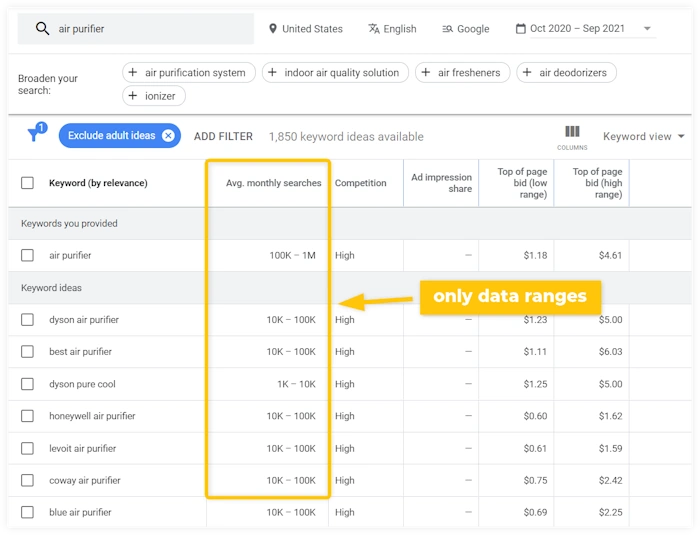Sort by Ad impression share header
The width and height of the screenshot is (700, 535).
[442, 183]
